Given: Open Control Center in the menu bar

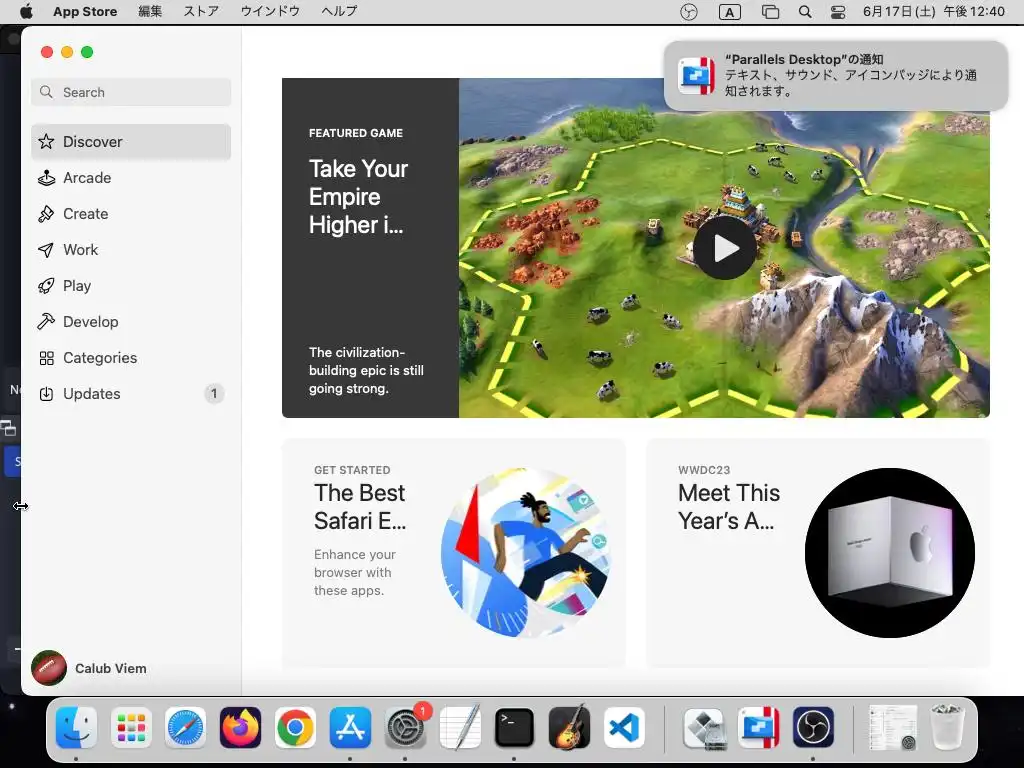Looking at the screenshot, I should point(838,12).
